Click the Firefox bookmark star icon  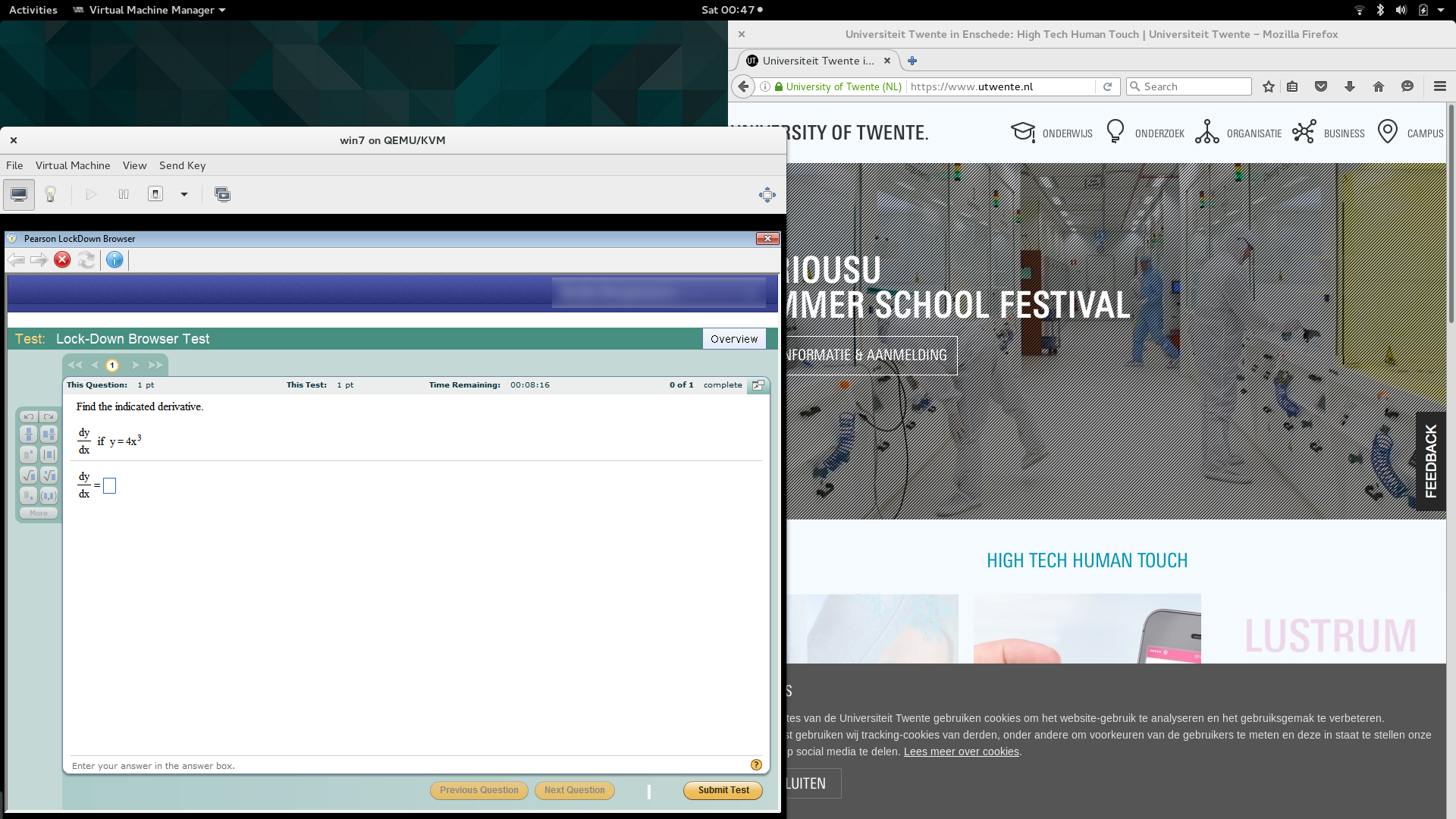[x=1269, y=86]
